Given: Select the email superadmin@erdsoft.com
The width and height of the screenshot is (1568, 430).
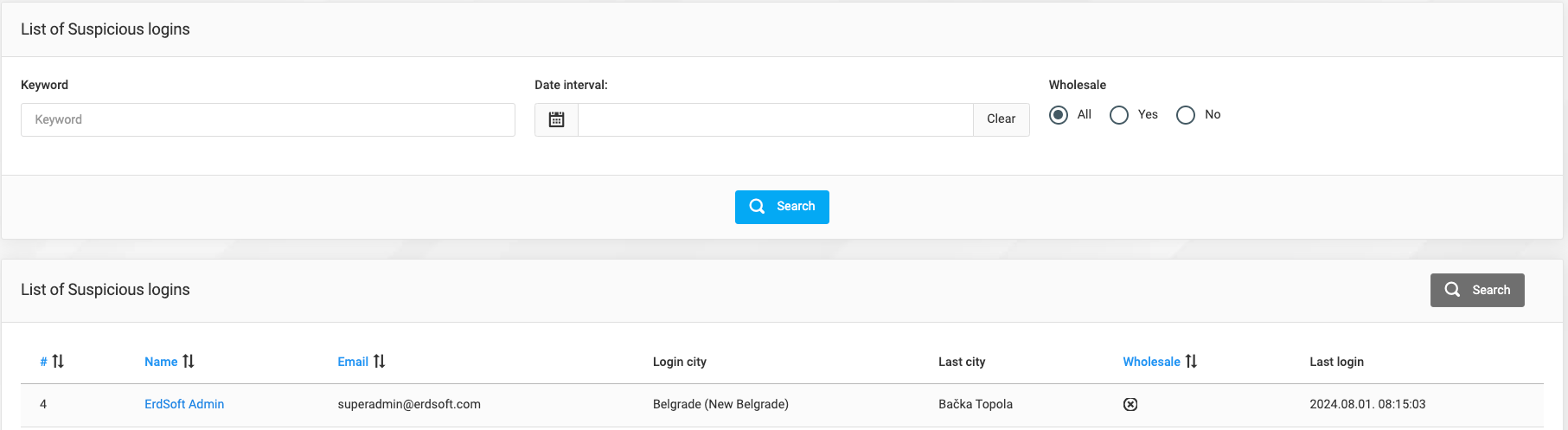Looking at the screenshot, I should (409, 404).
